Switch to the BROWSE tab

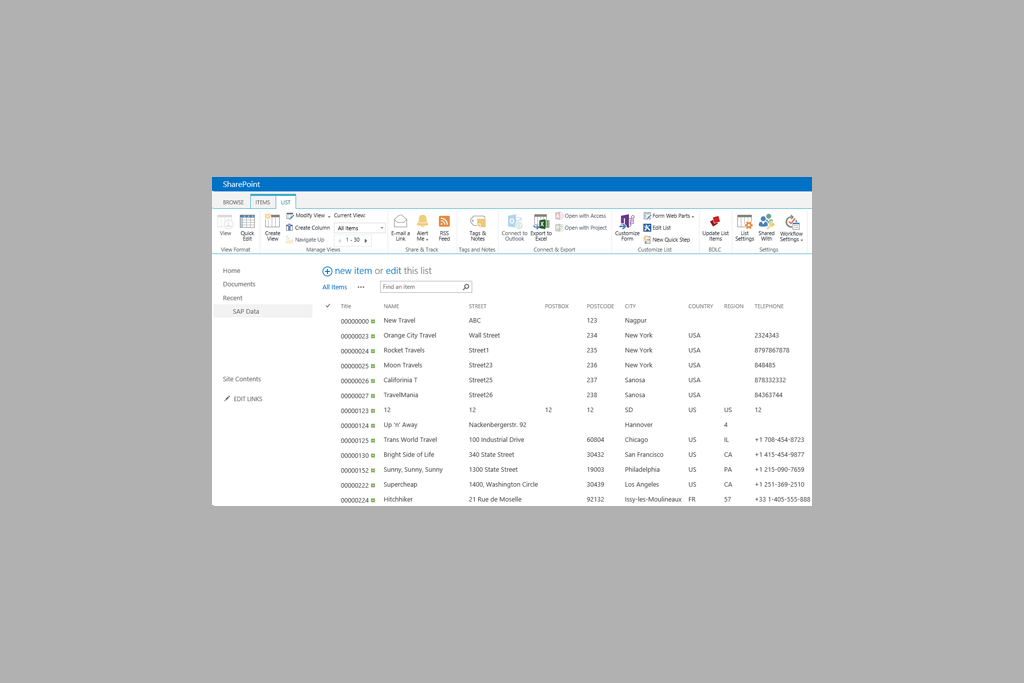(233, 202)
